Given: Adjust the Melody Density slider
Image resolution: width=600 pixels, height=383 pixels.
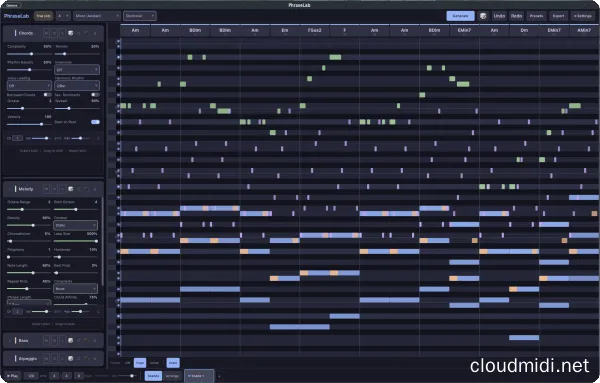Looking at the screenshot, I should (x=29, y=225).
